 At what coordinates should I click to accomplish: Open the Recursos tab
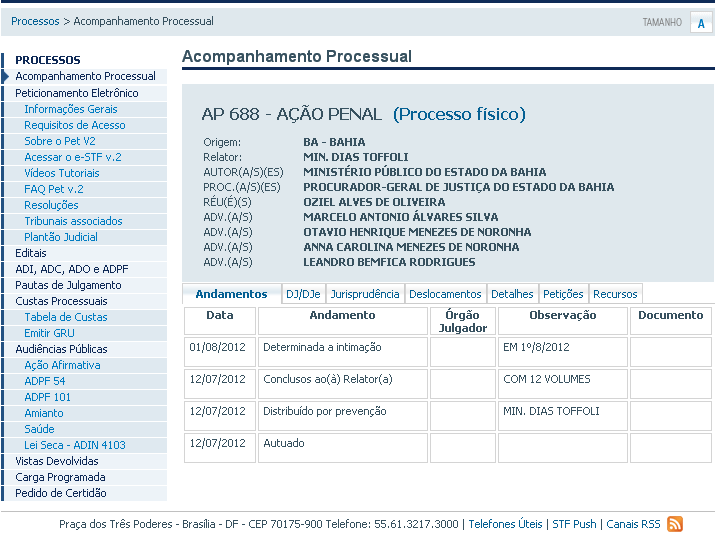tap(615, 294)
